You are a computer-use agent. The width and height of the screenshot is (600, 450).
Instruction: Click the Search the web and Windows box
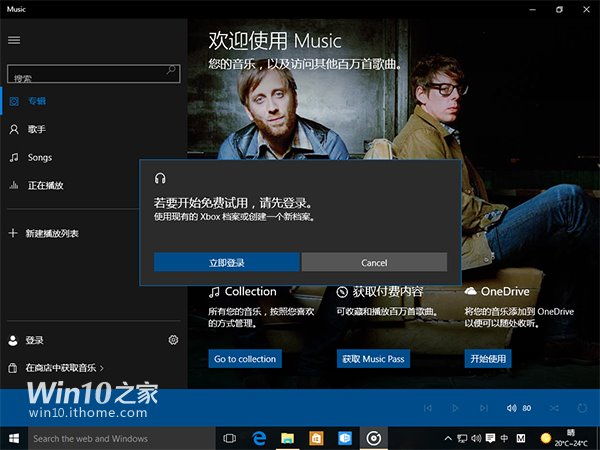[122, 439]
